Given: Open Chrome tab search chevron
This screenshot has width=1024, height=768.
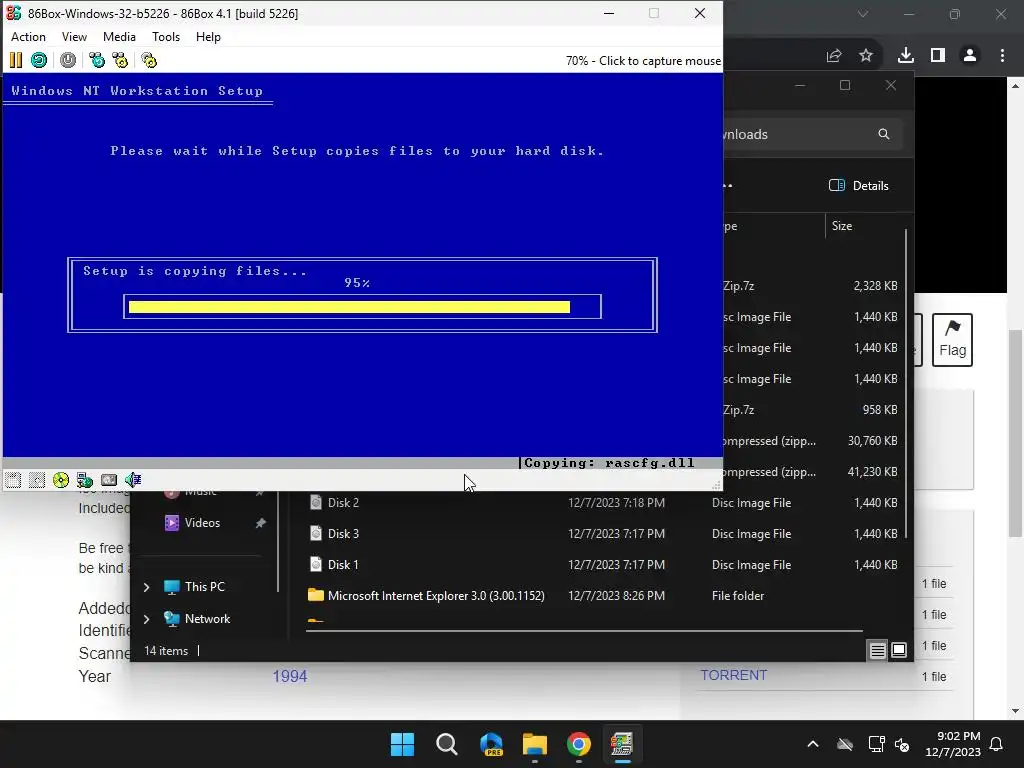Looking at the screenshot, I should [863, 14].
